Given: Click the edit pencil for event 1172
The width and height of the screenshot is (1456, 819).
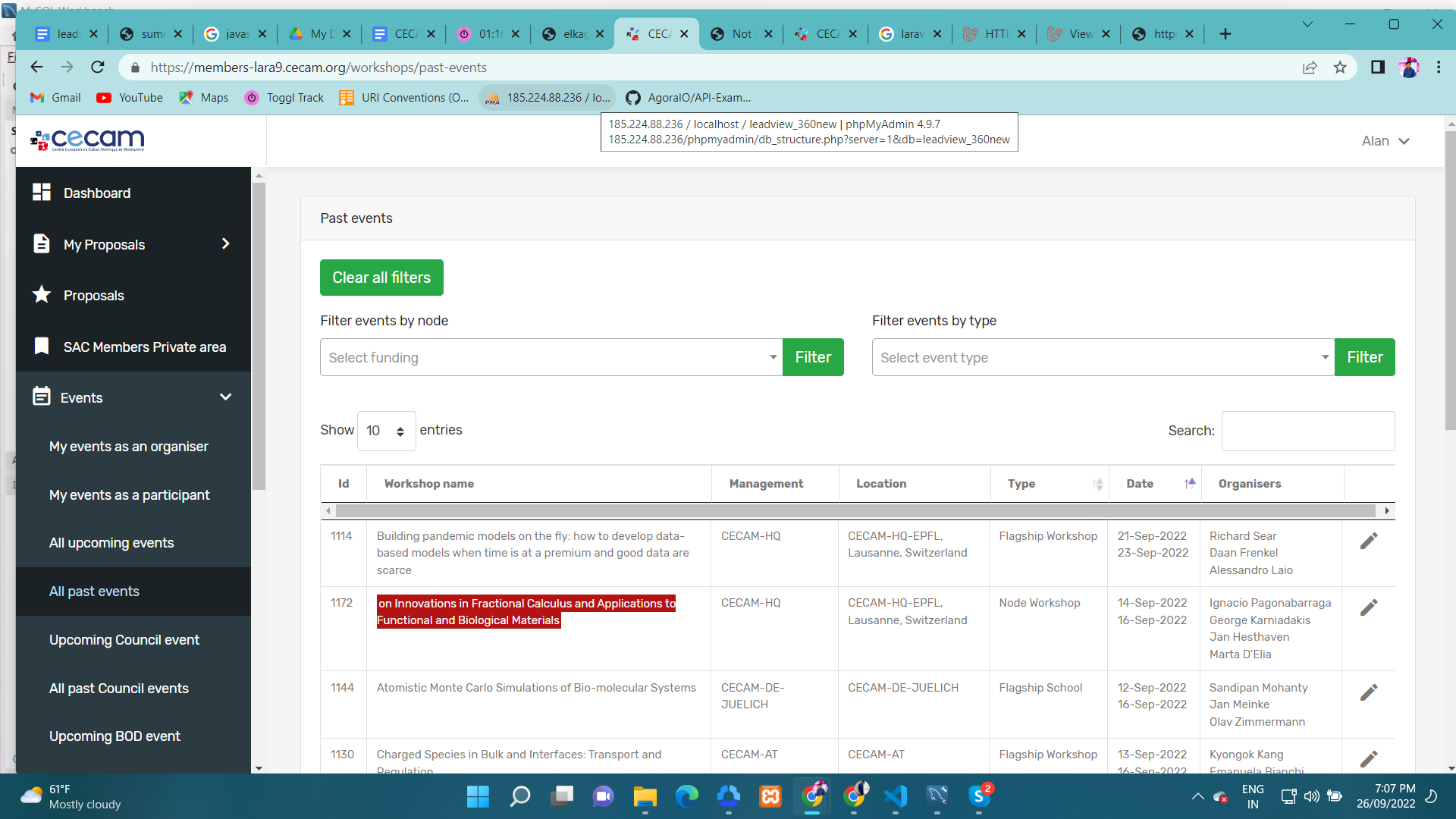Looking at the screenshot, I should pos(1368,607).
